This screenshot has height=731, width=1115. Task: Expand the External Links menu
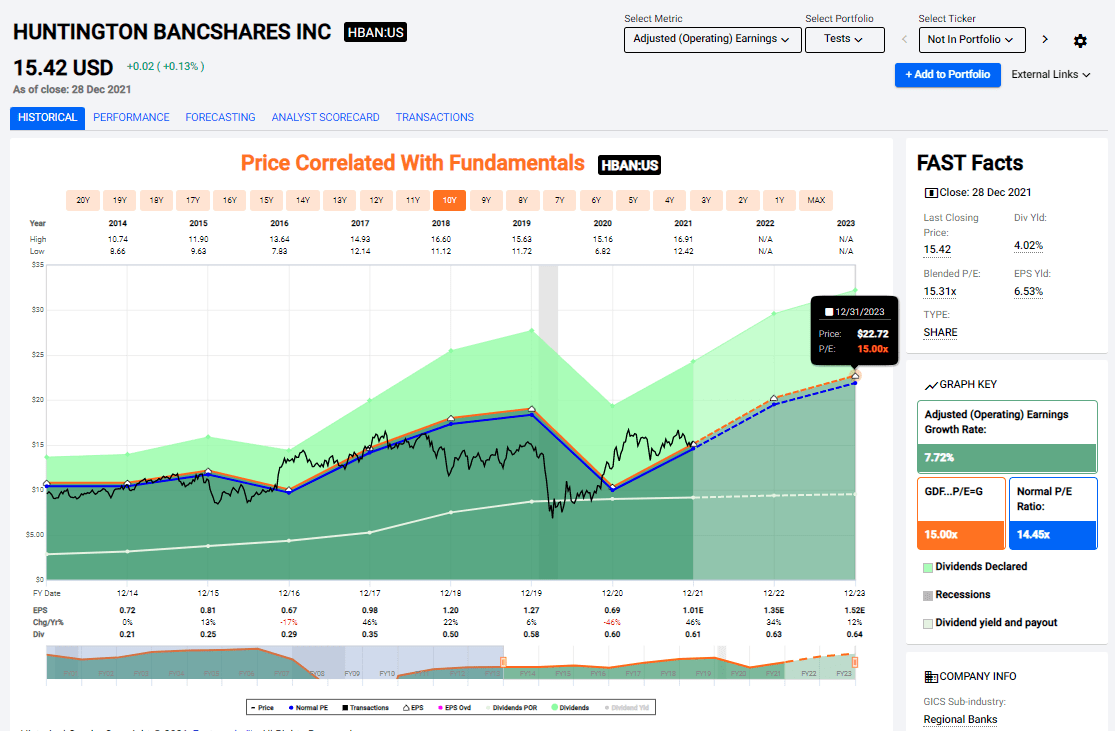tap(1050, 75)
